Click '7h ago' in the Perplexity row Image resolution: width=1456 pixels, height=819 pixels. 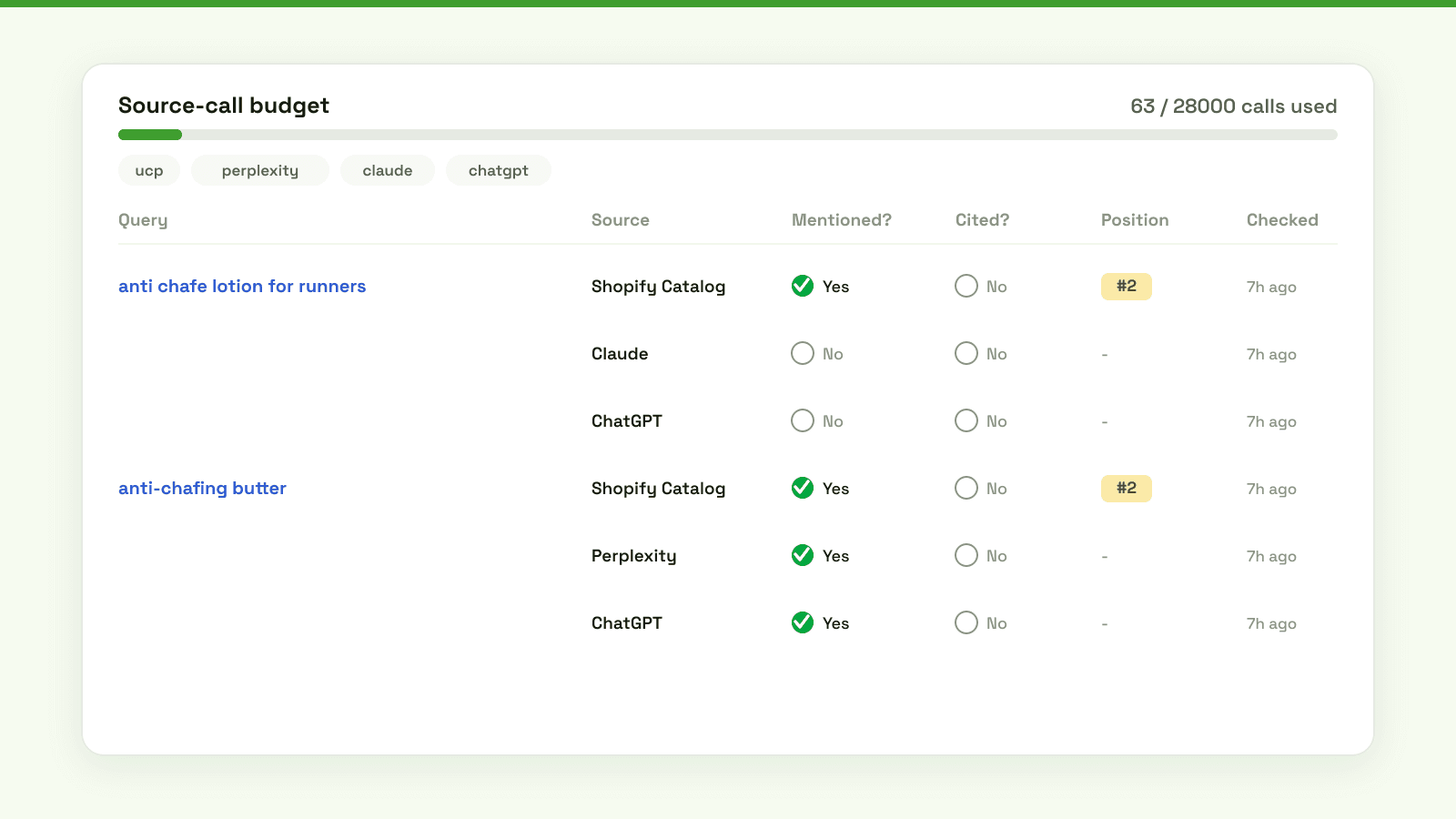[1271, 556]
